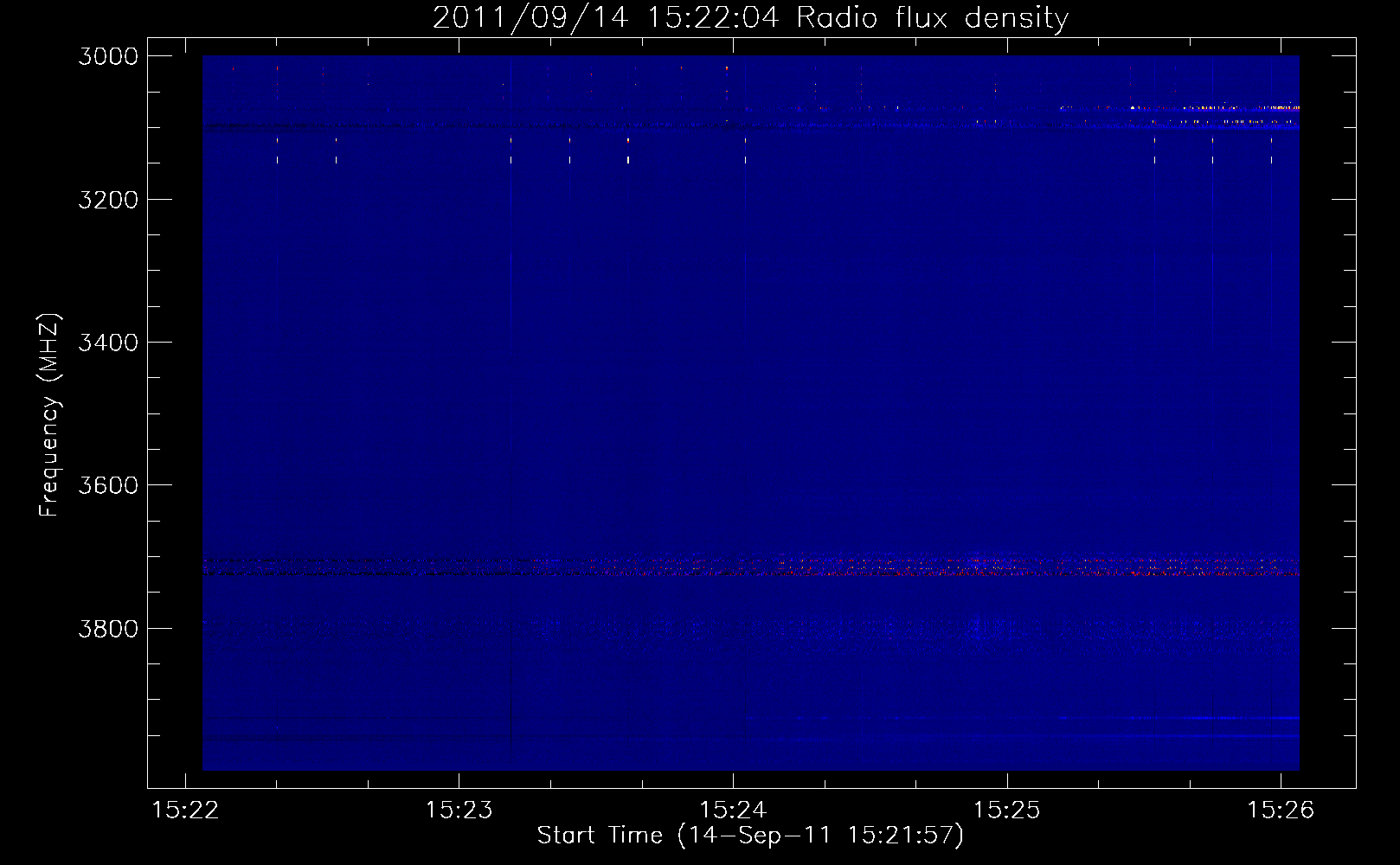This screenshot has height=865, width=1400.
Task: Select the 3200 frequency tick label
Action: tap(108, 200)
